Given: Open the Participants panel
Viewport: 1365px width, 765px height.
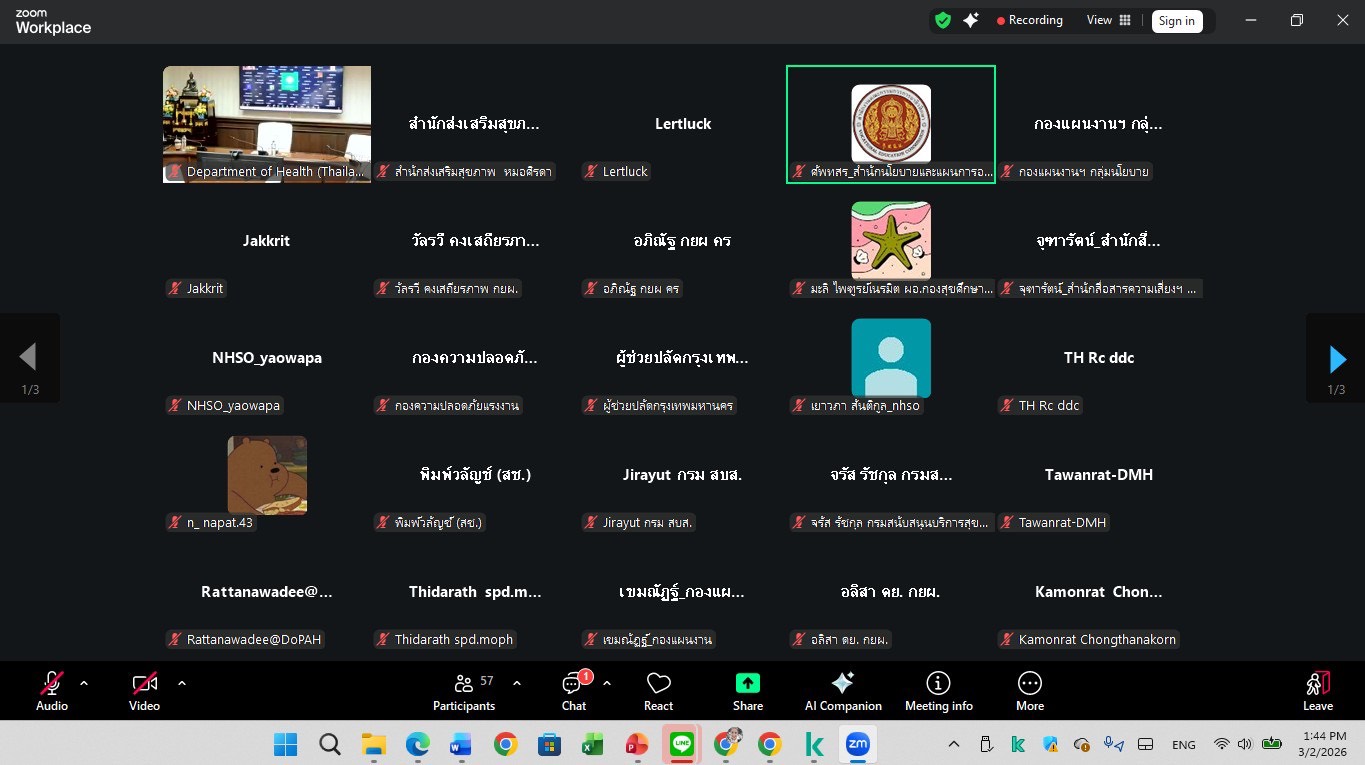Looking at the screenshot, I should (x=463, y=691).
